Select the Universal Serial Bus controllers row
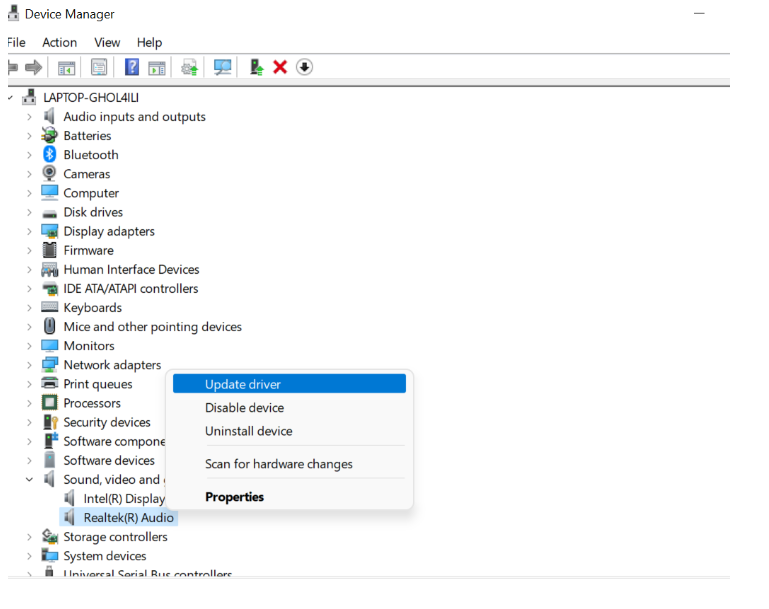 147,573
